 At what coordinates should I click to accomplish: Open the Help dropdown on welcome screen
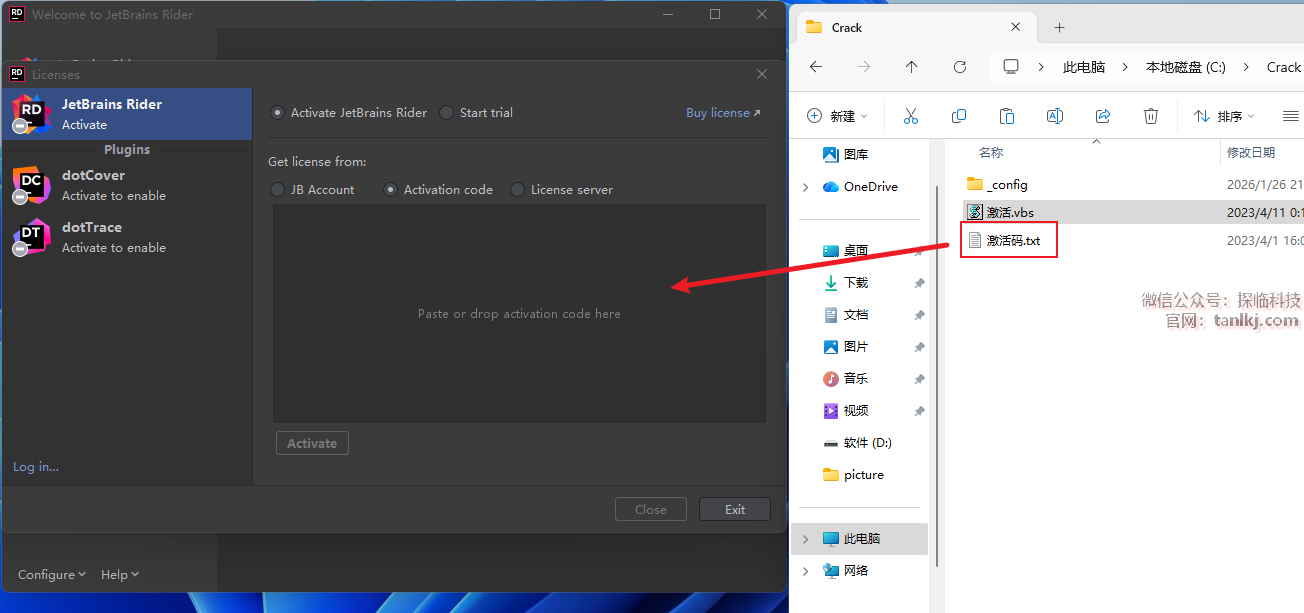(119, 575)
